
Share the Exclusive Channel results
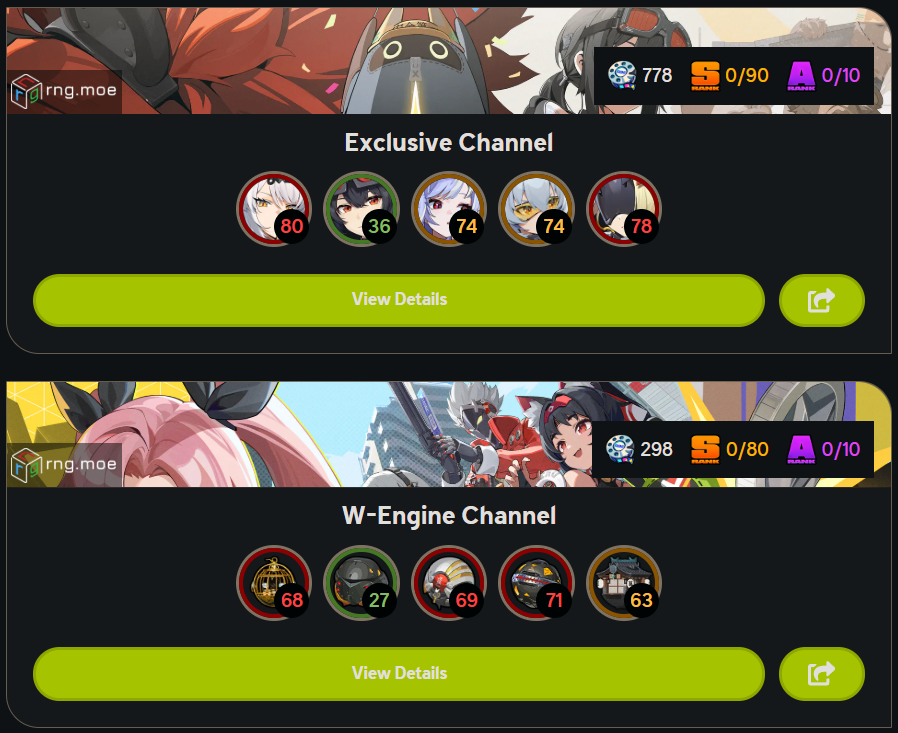click(821, 300)
